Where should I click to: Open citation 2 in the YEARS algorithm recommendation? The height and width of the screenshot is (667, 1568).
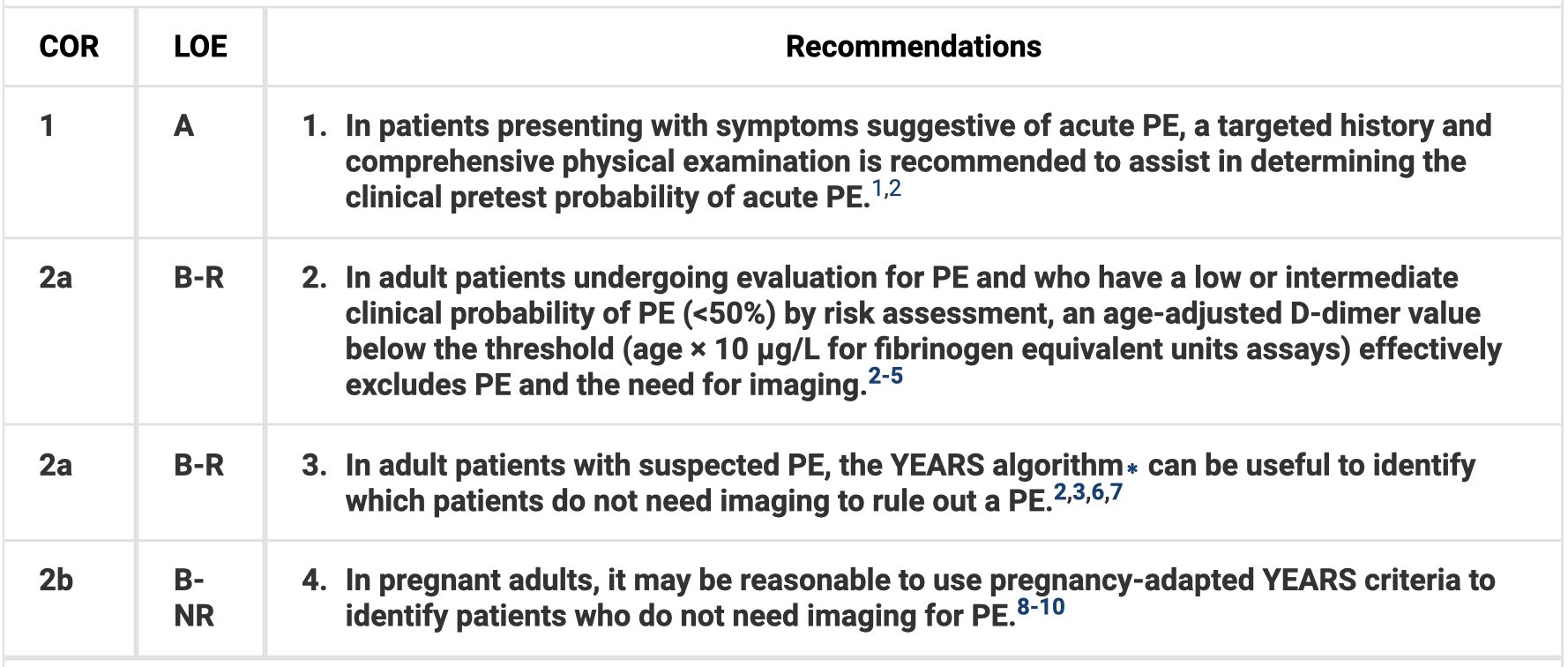point(1061,492)
